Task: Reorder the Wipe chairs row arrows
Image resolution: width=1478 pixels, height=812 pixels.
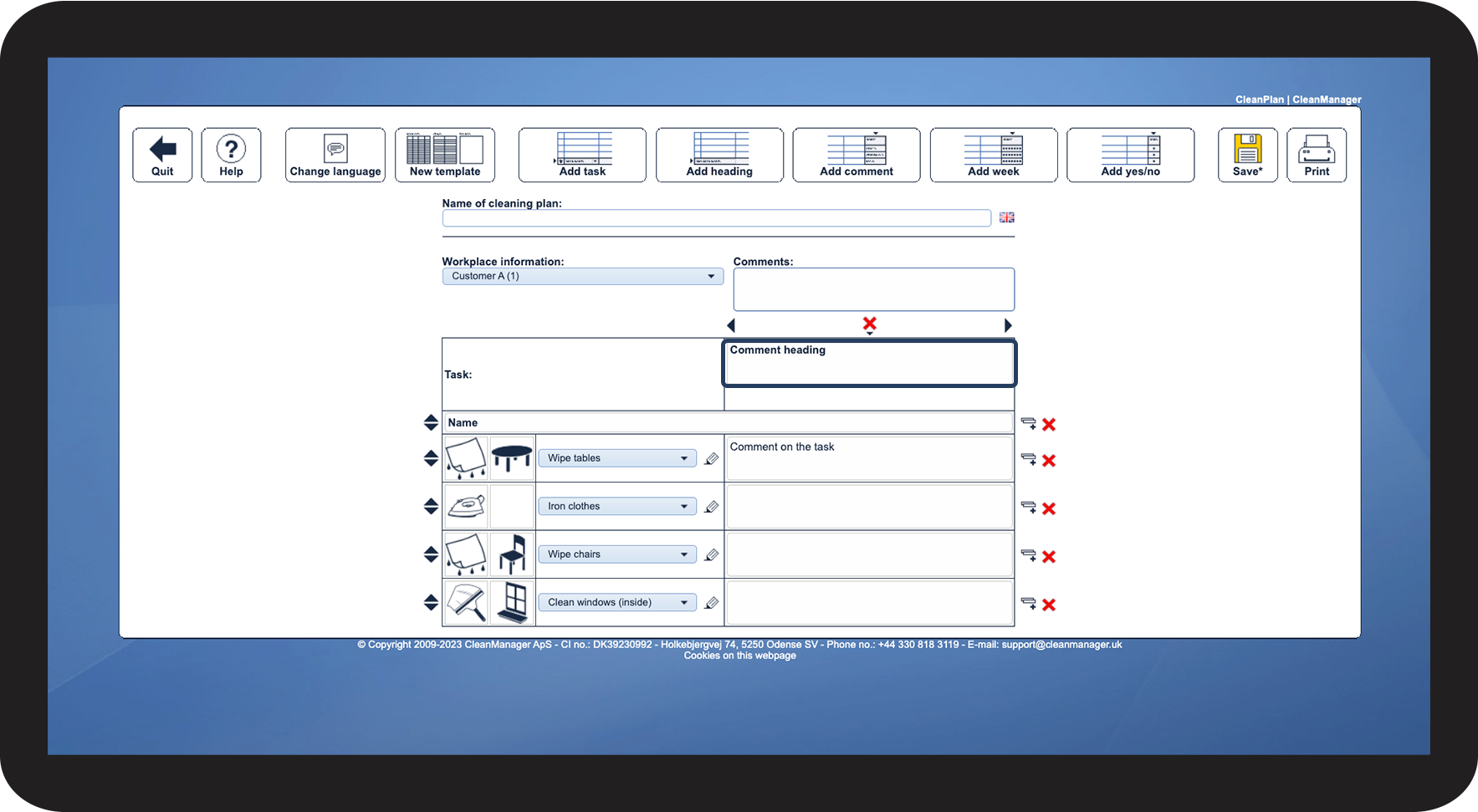Action: (x=431, y=554)
